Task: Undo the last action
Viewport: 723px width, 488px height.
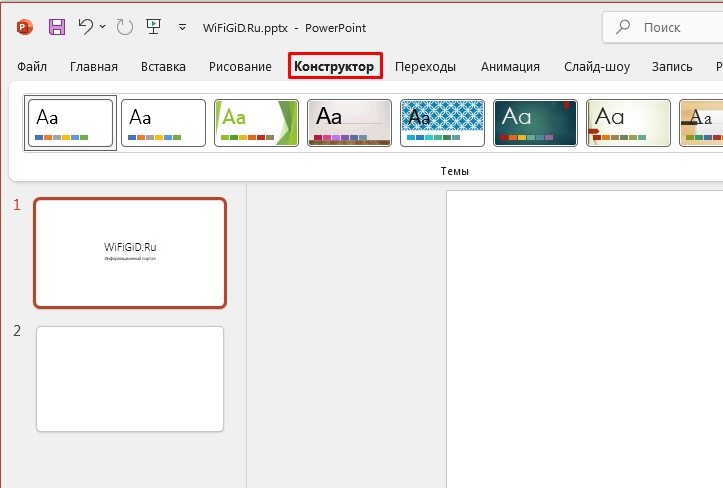Action: [86, 27]
